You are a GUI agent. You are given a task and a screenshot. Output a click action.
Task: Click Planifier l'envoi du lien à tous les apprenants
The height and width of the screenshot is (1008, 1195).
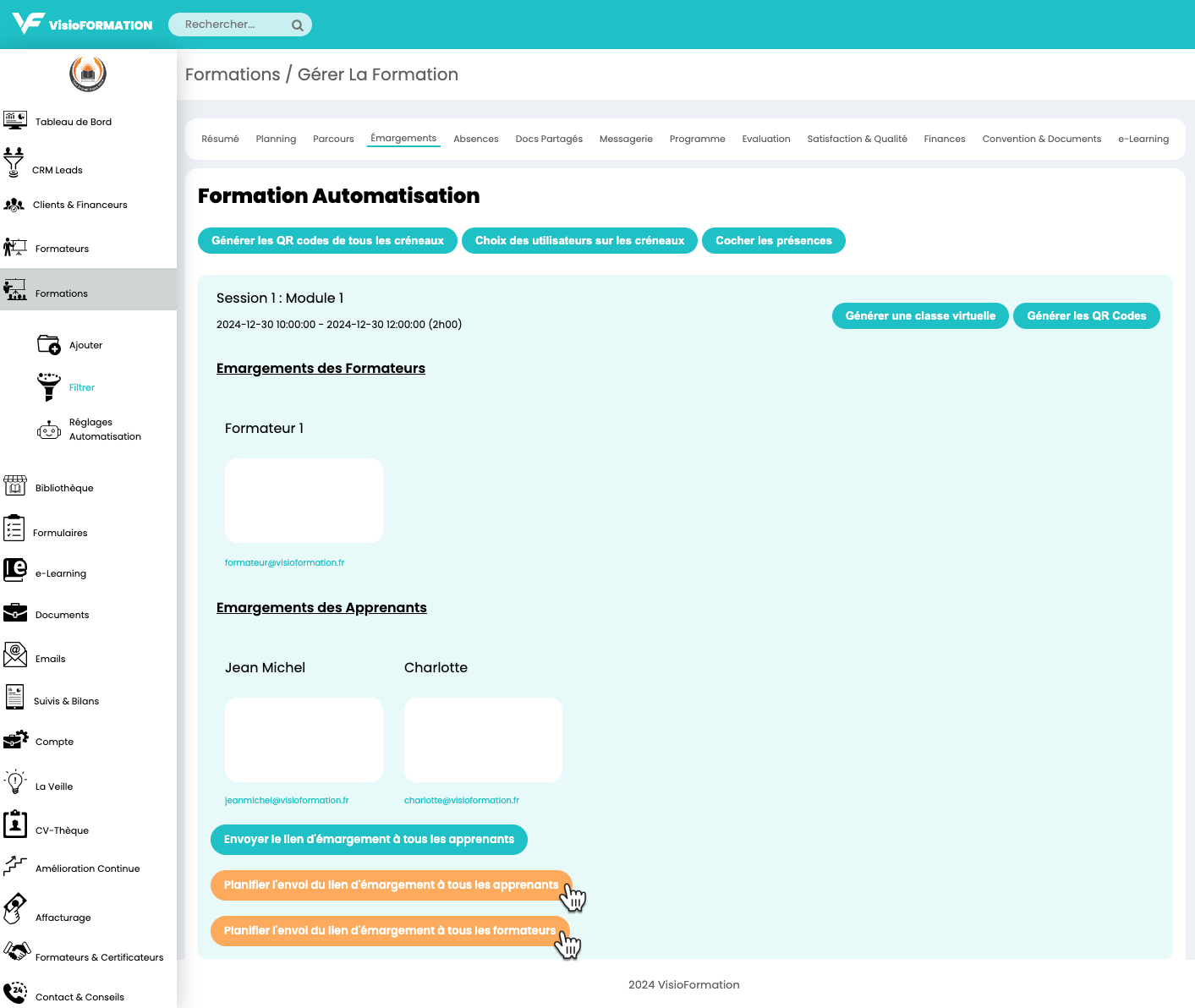(x=391, y=885)
